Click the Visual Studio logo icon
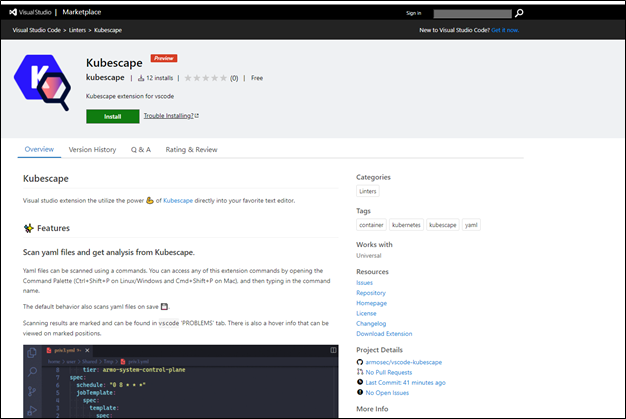The image size is (626, 419). tap(13, 12)
